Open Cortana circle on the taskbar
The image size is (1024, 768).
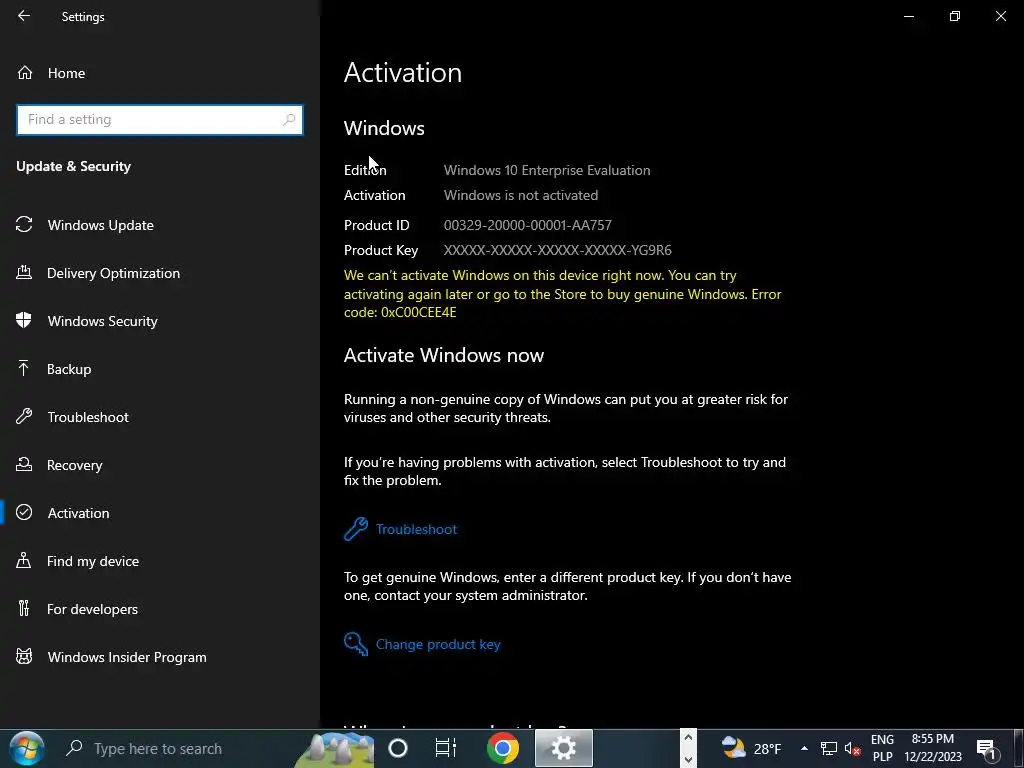[x=398, y=748]
